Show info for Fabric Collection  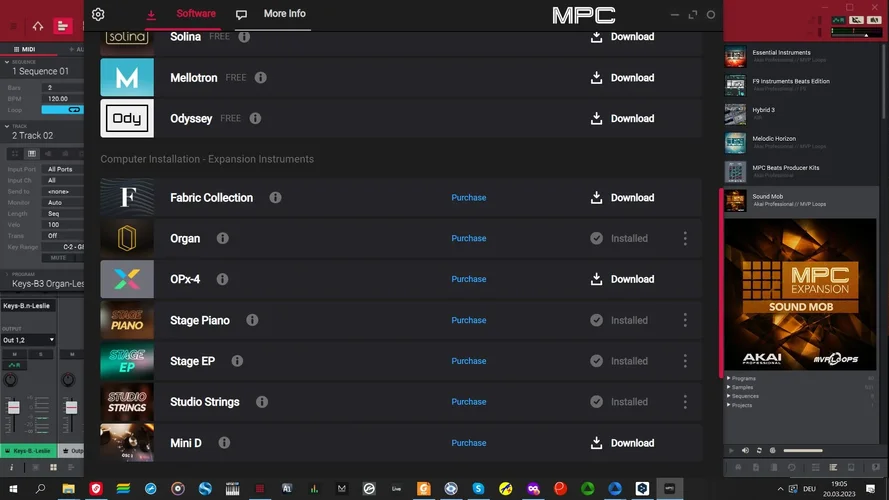point(275,198)
